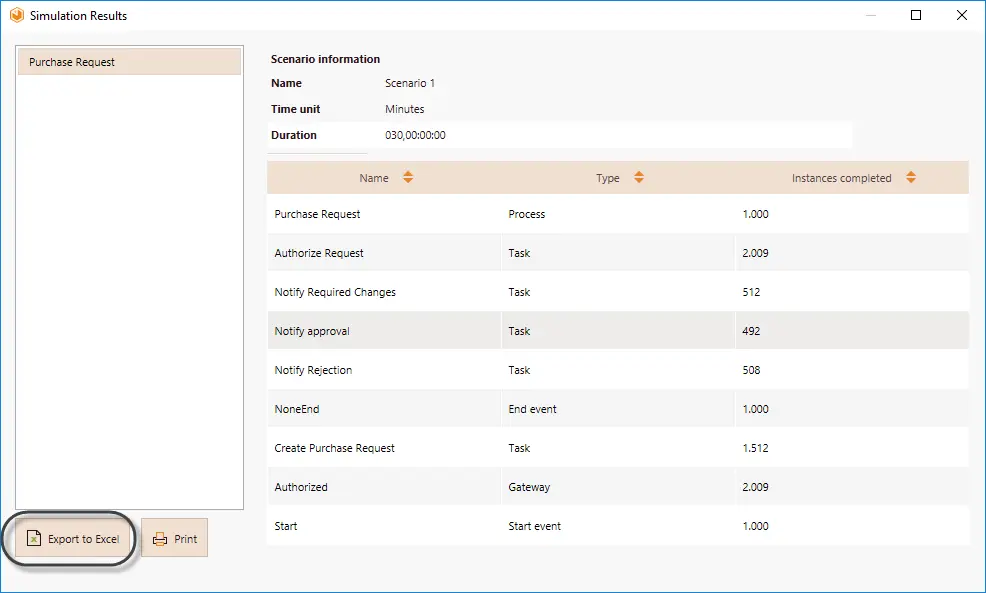Select Purchase Request in the process list

coord(129,62)
